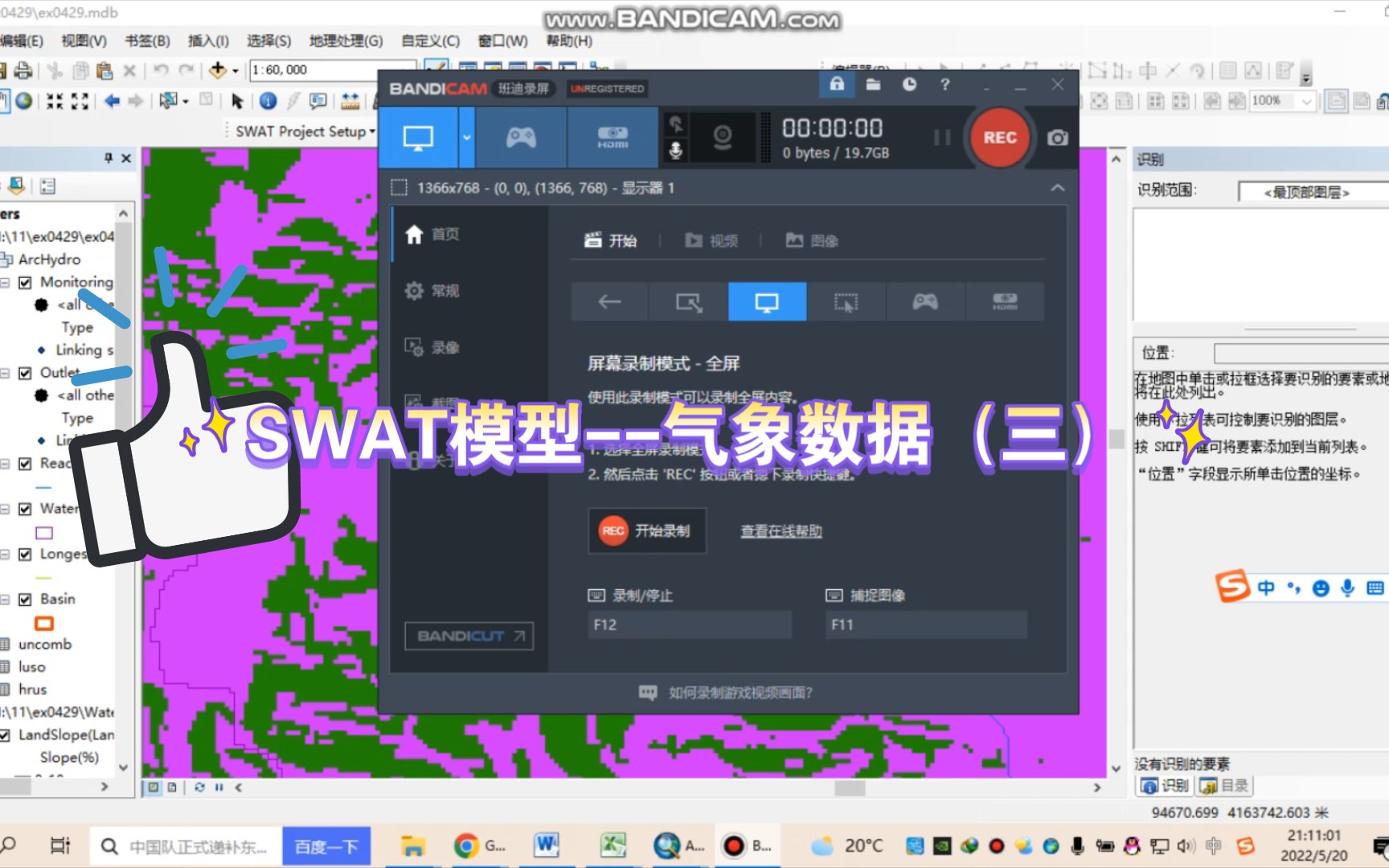Open Bandicam output folder icon
The width and height of the screenshot is (1389, 868).
(x=873, y=84)
